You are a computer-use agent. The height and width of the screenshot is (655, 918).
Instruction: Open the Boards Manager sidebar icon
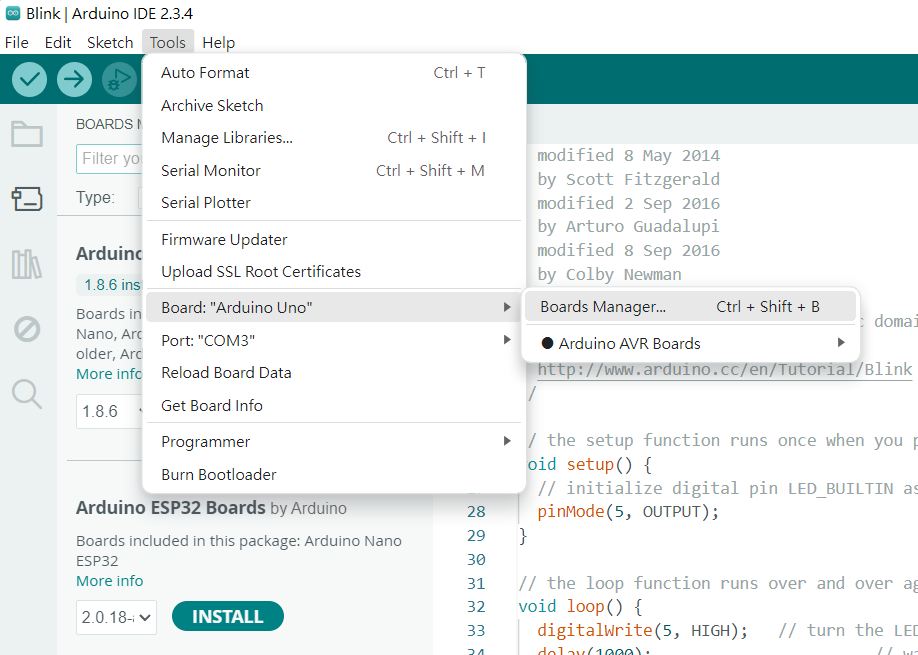(x=27, y=199)
